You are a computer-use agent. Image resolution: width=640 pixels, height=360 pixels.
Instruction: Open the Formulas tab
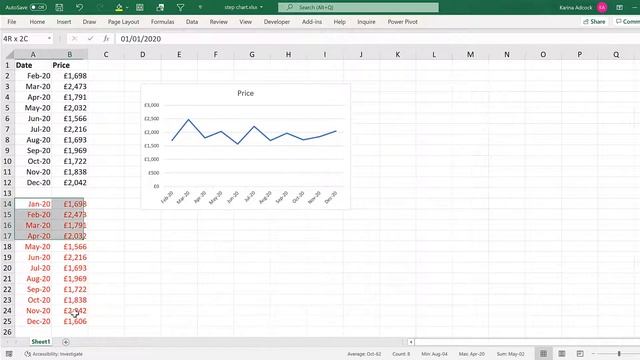162,22
